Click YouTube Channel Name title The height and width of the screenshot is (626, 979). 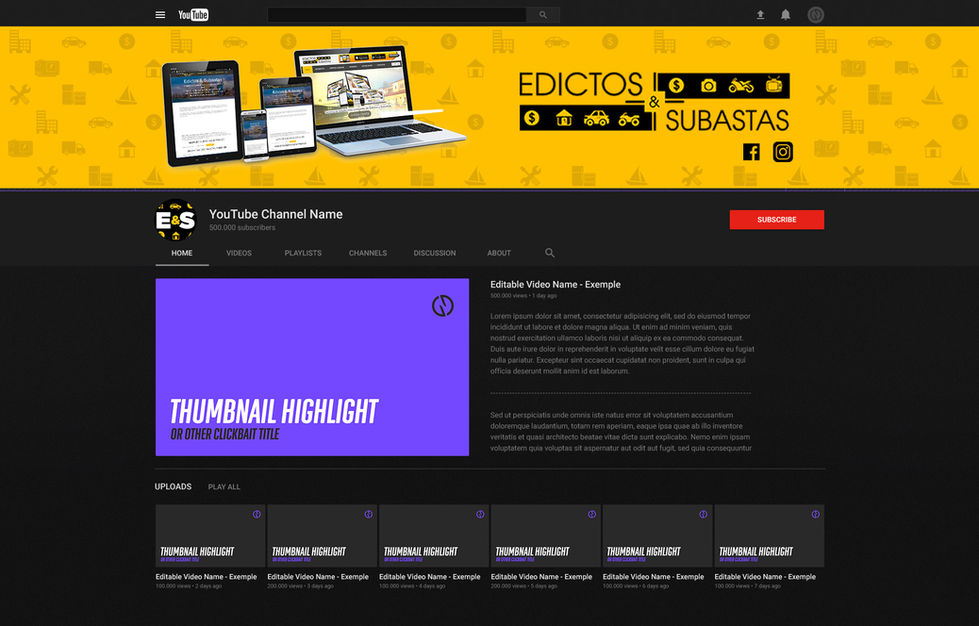pyautogui.click(x=276, y=214)
